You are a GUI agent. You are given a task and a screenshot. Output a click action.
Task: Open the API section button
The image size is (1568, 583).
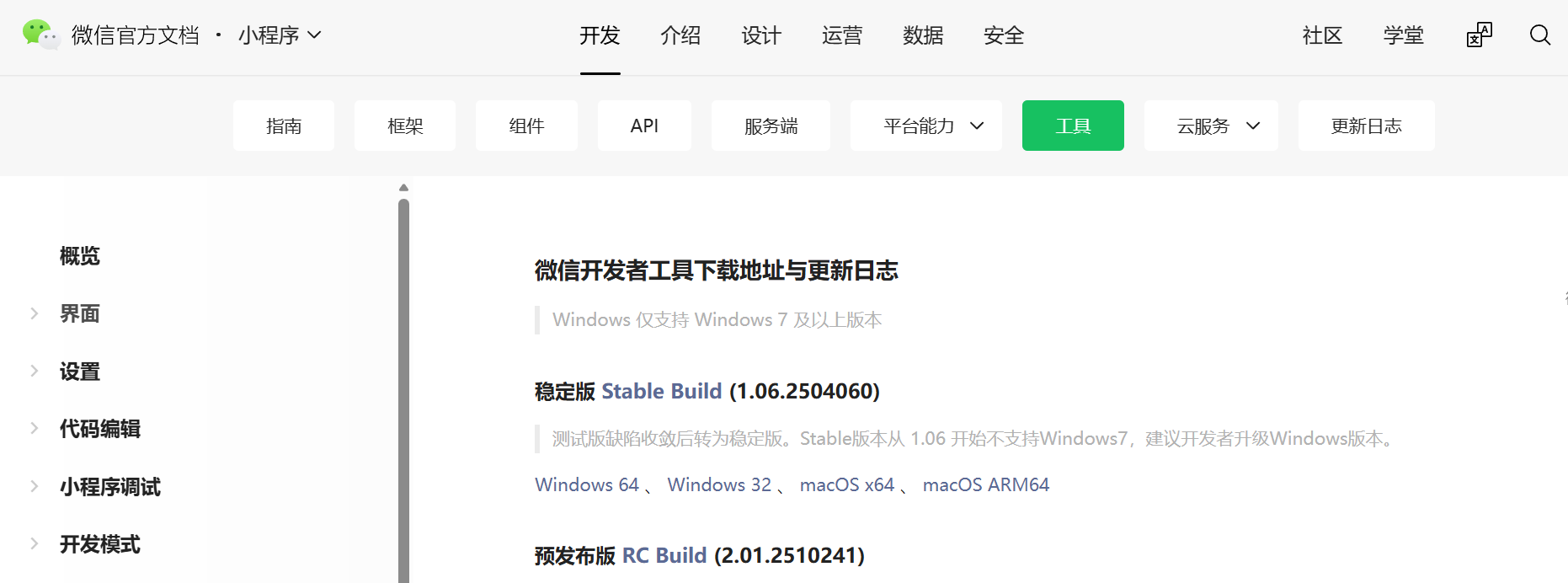coord(644,126)
